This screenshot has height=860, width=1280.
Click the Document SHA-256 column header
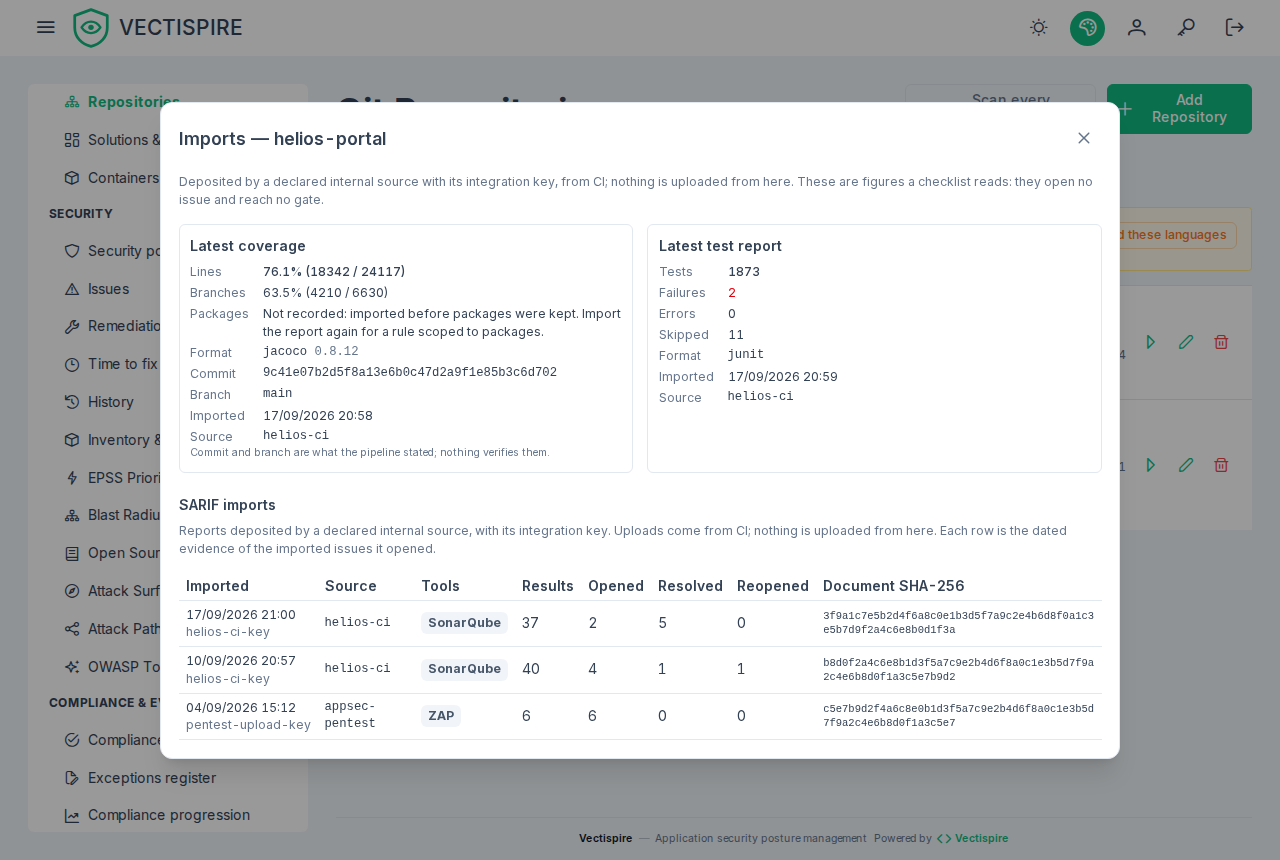pyautogui.click(x=894, y=586)
